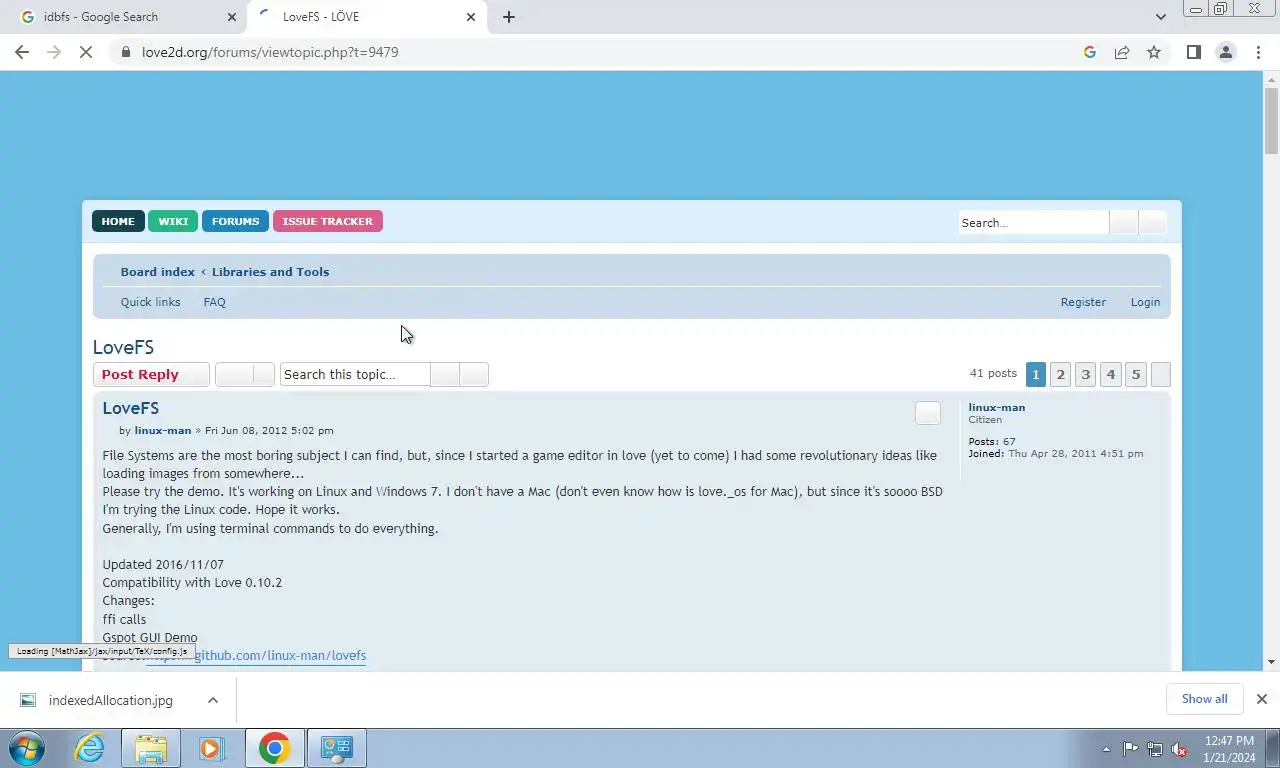The width and height of the screenshot is (1280, 768).
Task: Bookmark this page with star icon
Action: (1154, 52)
